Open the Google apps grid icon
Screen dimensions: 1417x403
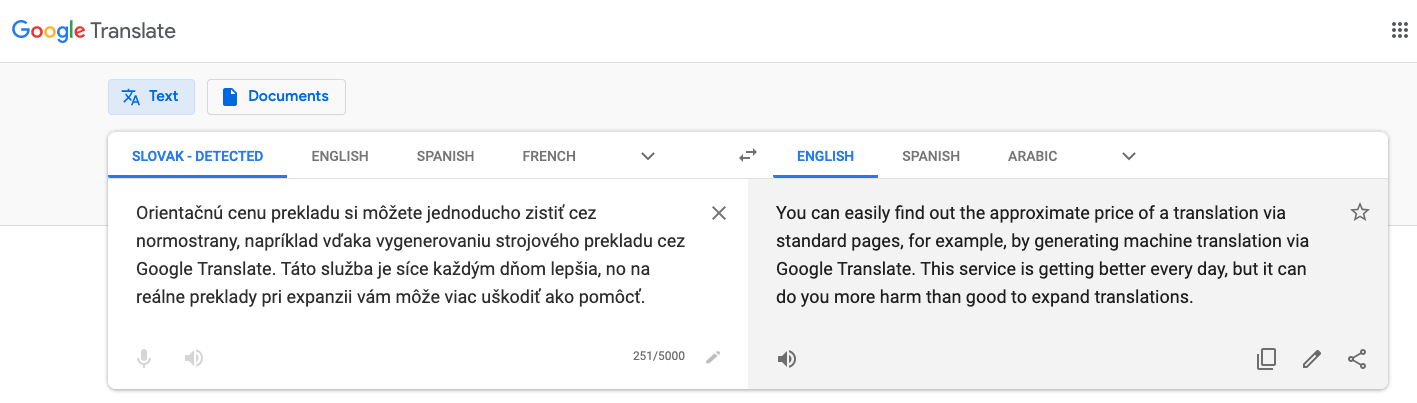1399,30
